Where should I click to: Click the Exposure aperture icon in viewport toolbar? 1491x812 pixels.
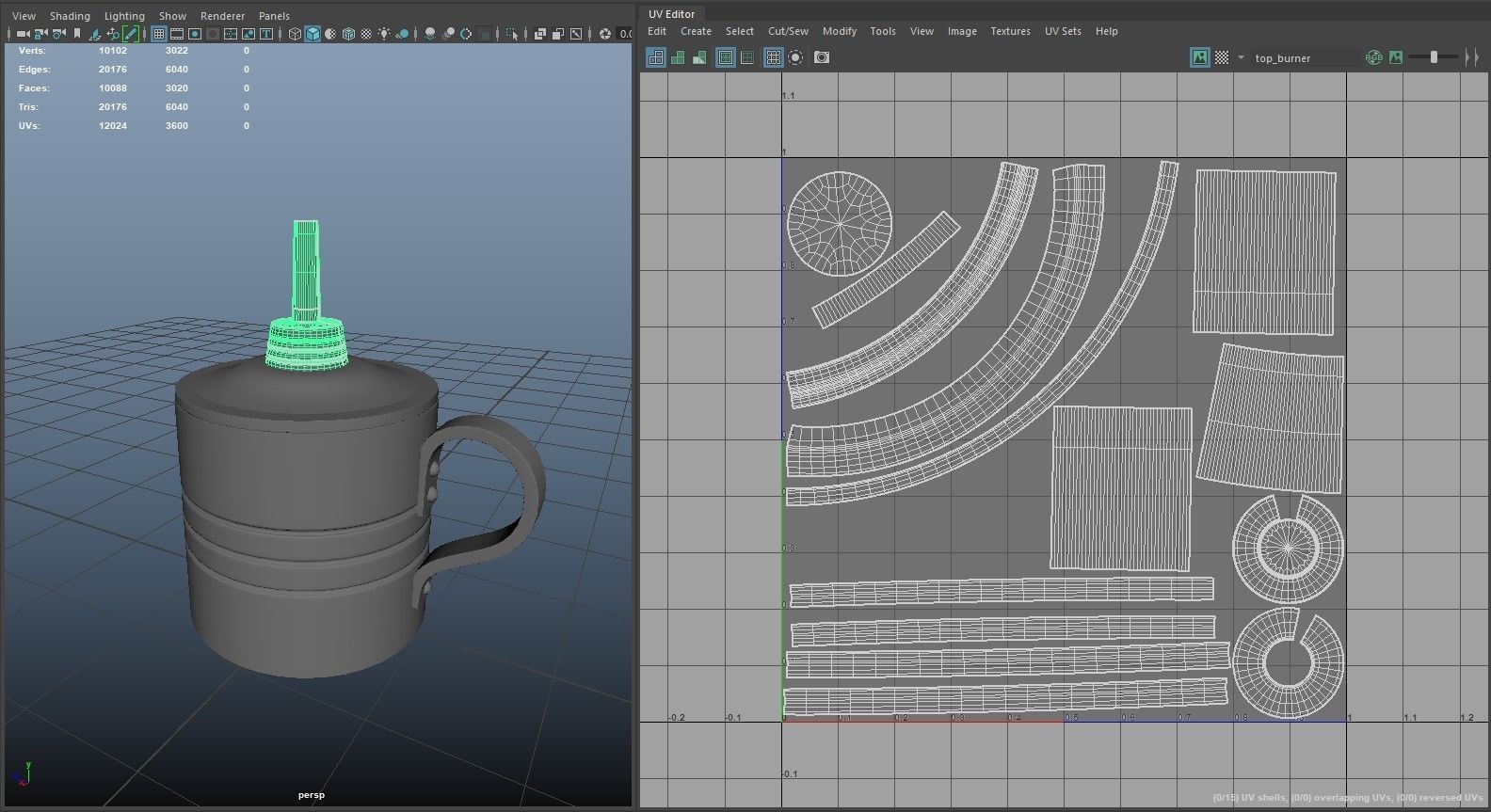[x=605, y=34]
